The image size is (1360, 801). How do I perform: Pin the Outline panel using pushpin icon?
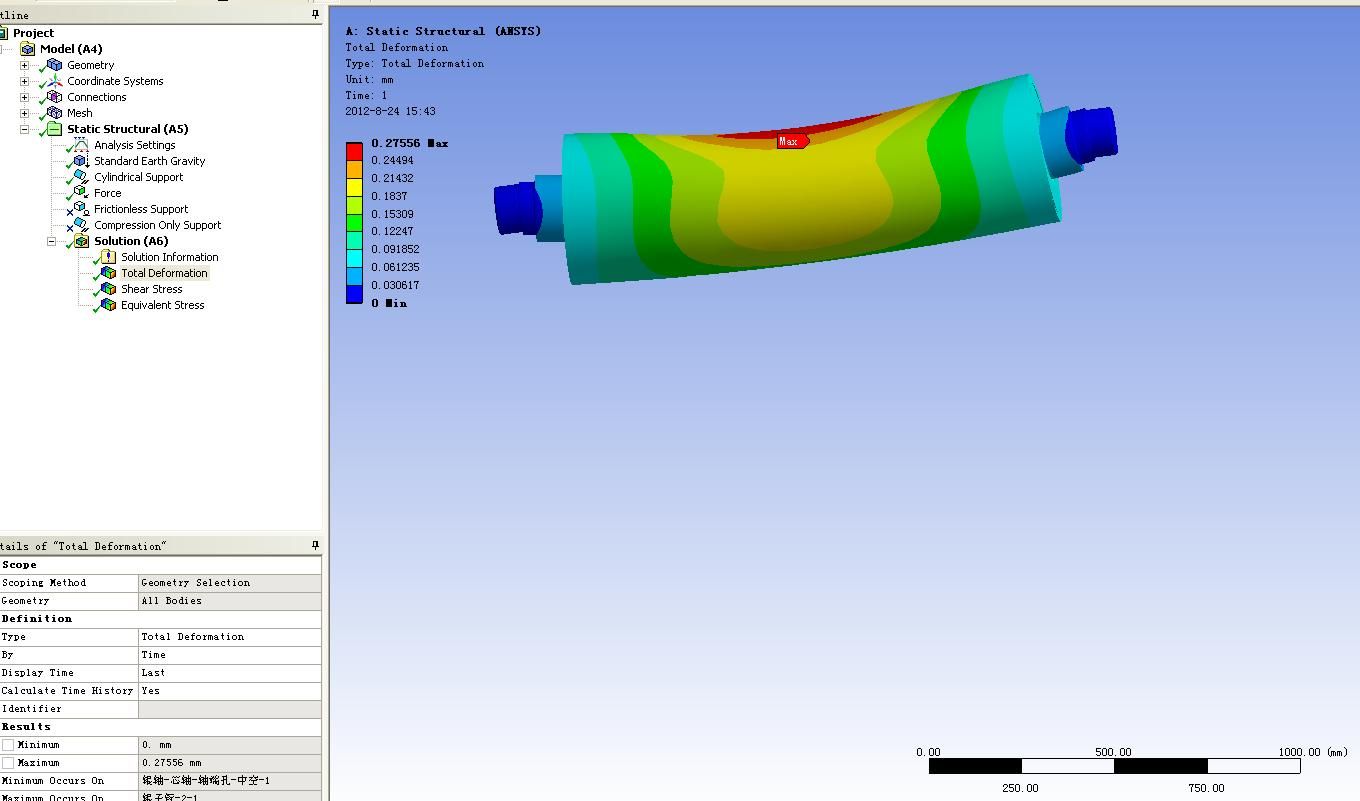(315, 15)
